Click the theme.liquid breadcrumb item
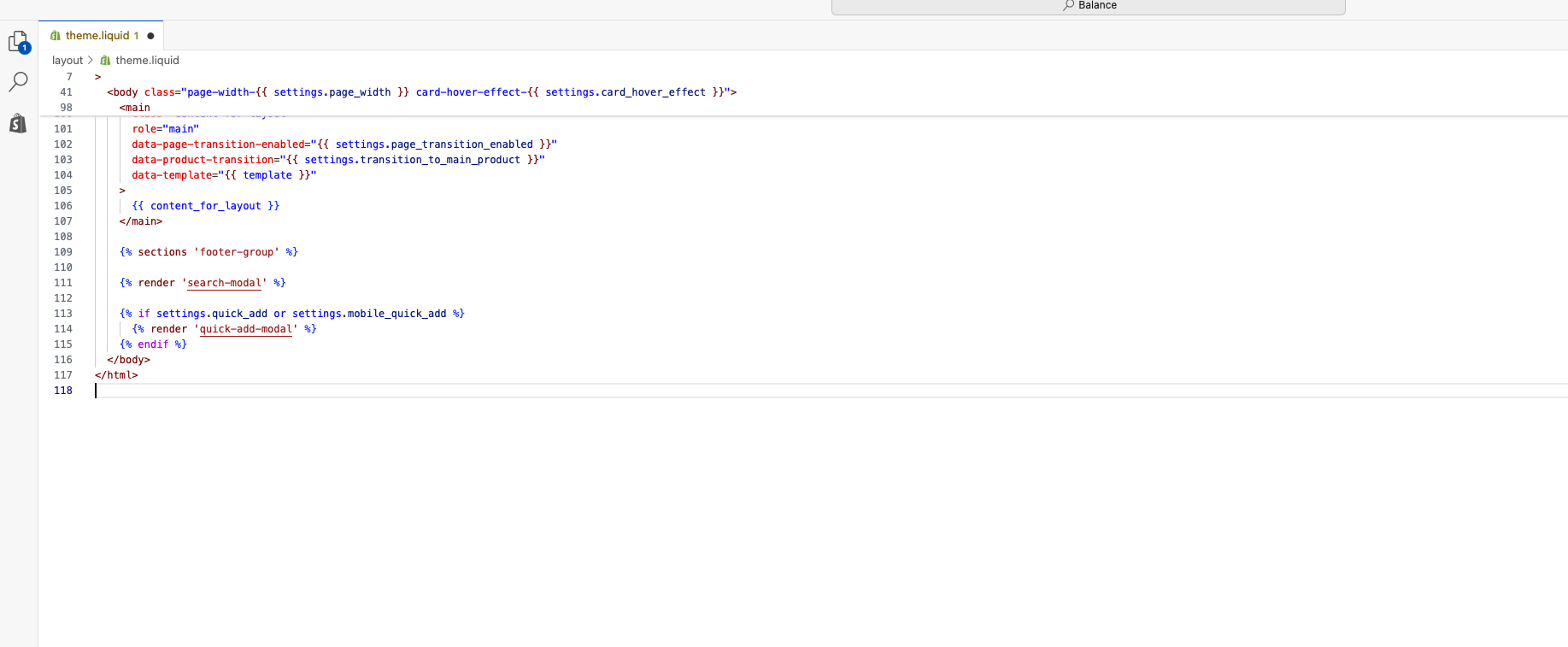 tap(147, 60)
